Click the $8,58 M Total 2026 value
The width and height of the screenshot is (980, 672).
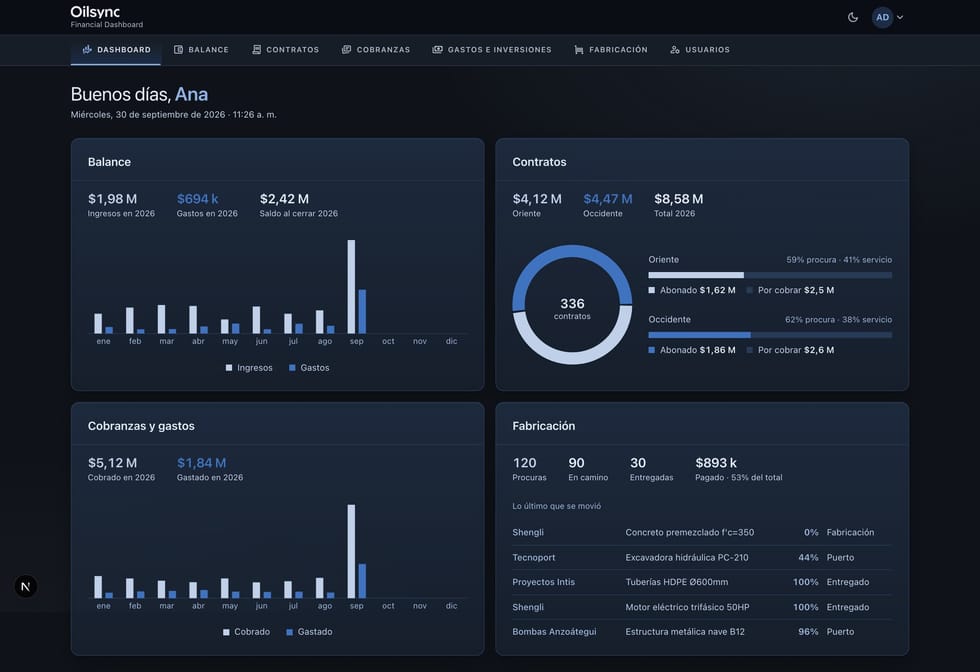pos(679,199)
